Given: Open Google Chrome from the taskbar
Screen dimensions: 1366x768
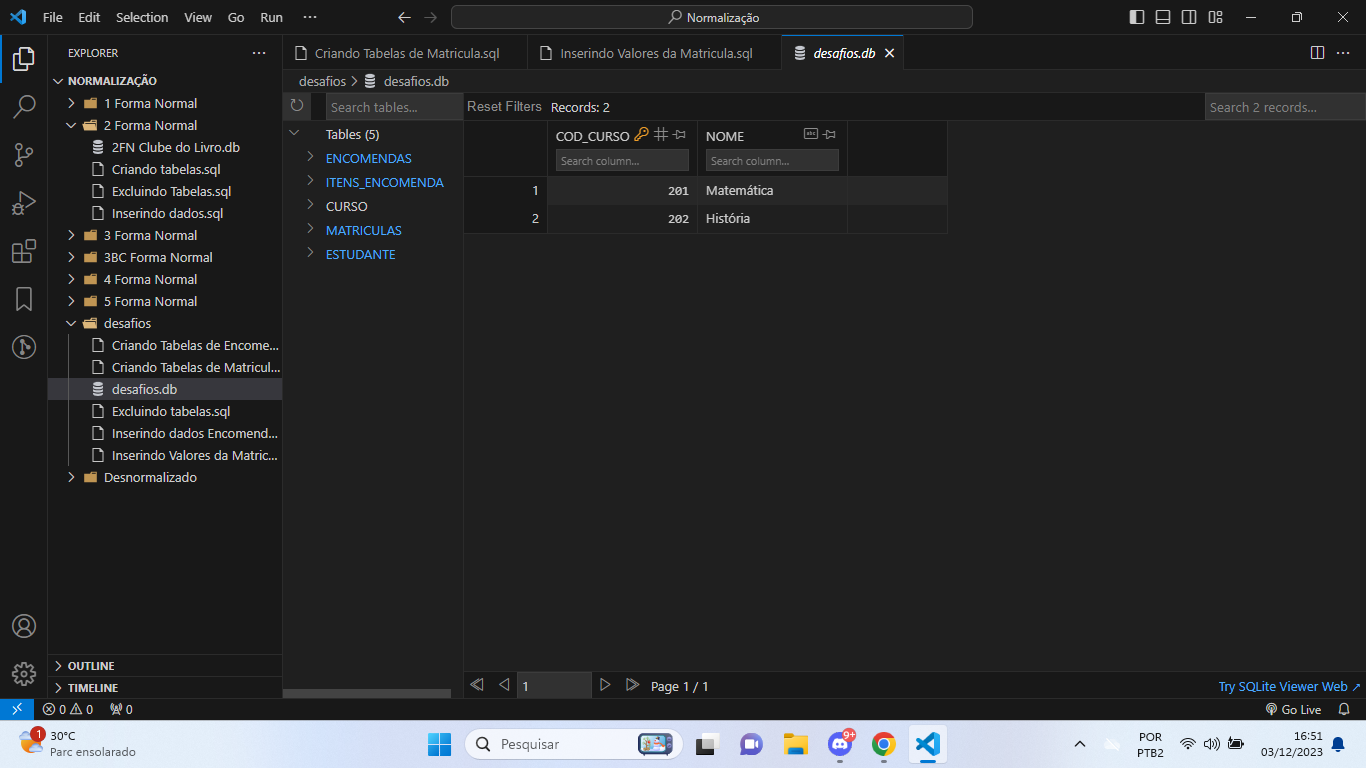Looking at the screenshot, I should click(883, 744).
